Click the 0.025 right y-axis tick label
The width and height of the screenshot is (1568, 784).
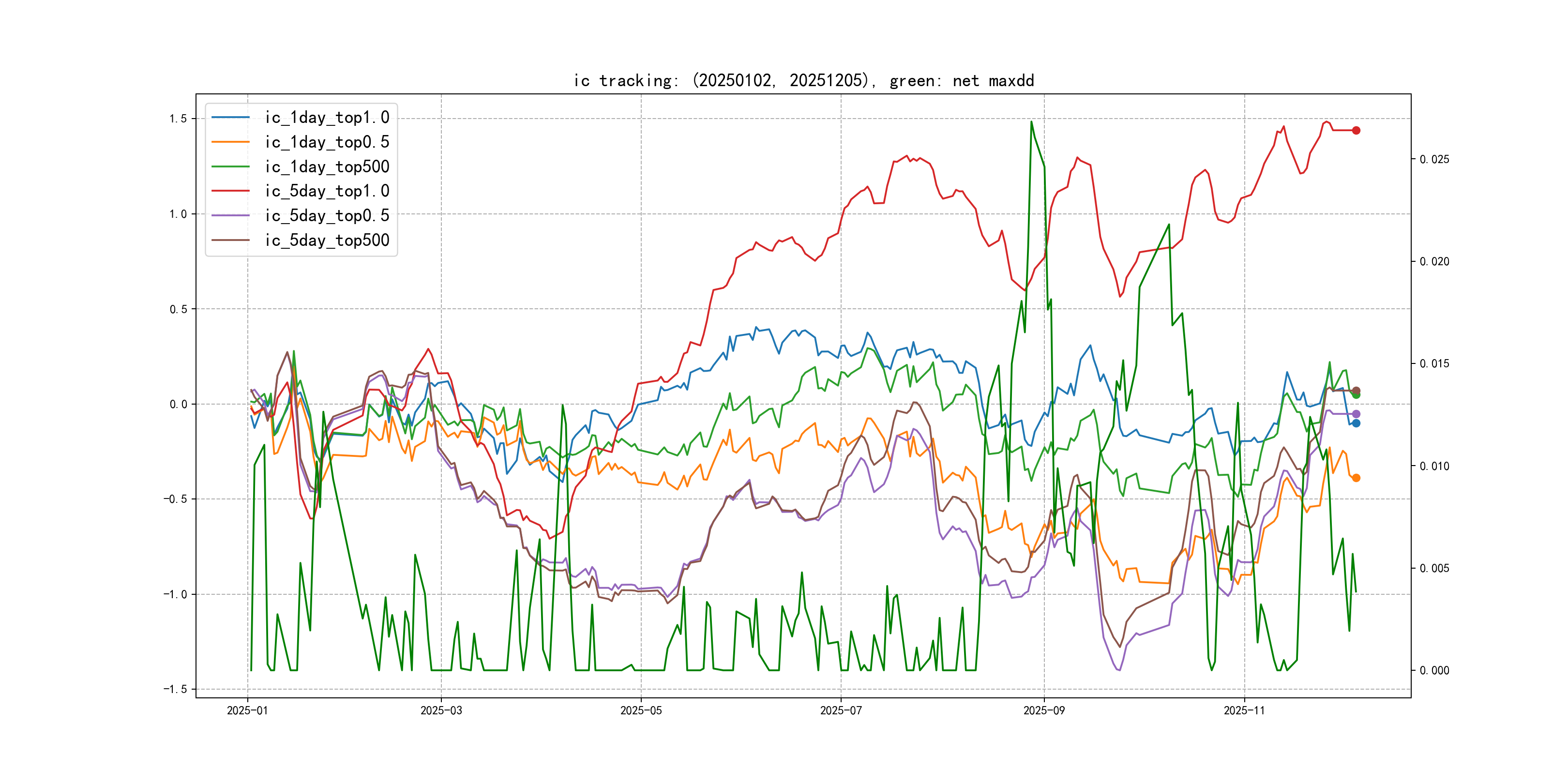point(1434,160)
